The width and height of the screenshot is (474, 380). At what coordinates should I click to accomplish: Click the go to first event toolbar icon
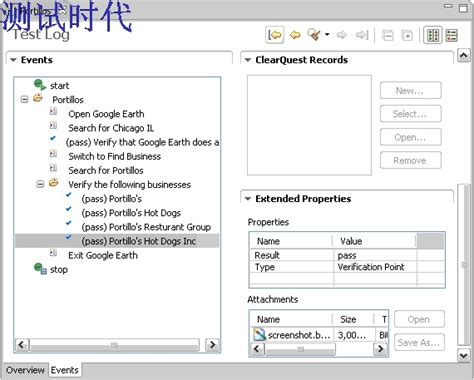coord(275,35)
